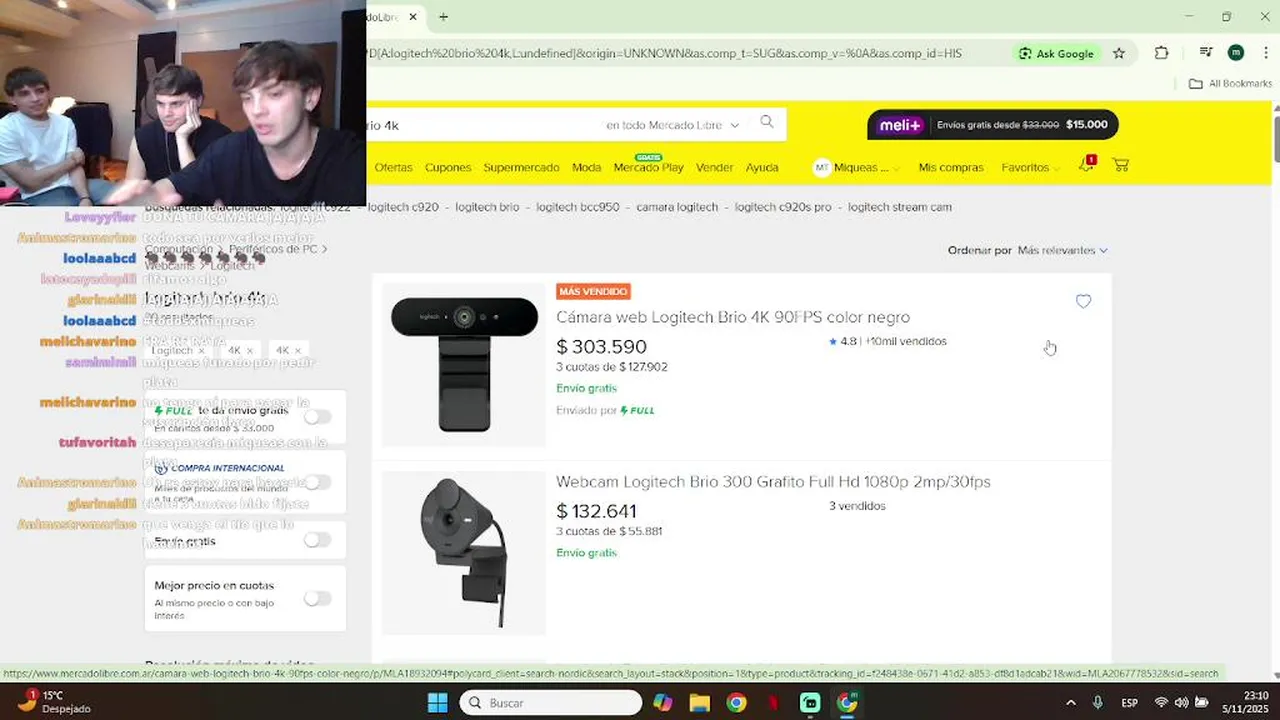Bookmark this page with the star
The image size is (1280, 720).
pyautogui.click(x=1119, y=53)
